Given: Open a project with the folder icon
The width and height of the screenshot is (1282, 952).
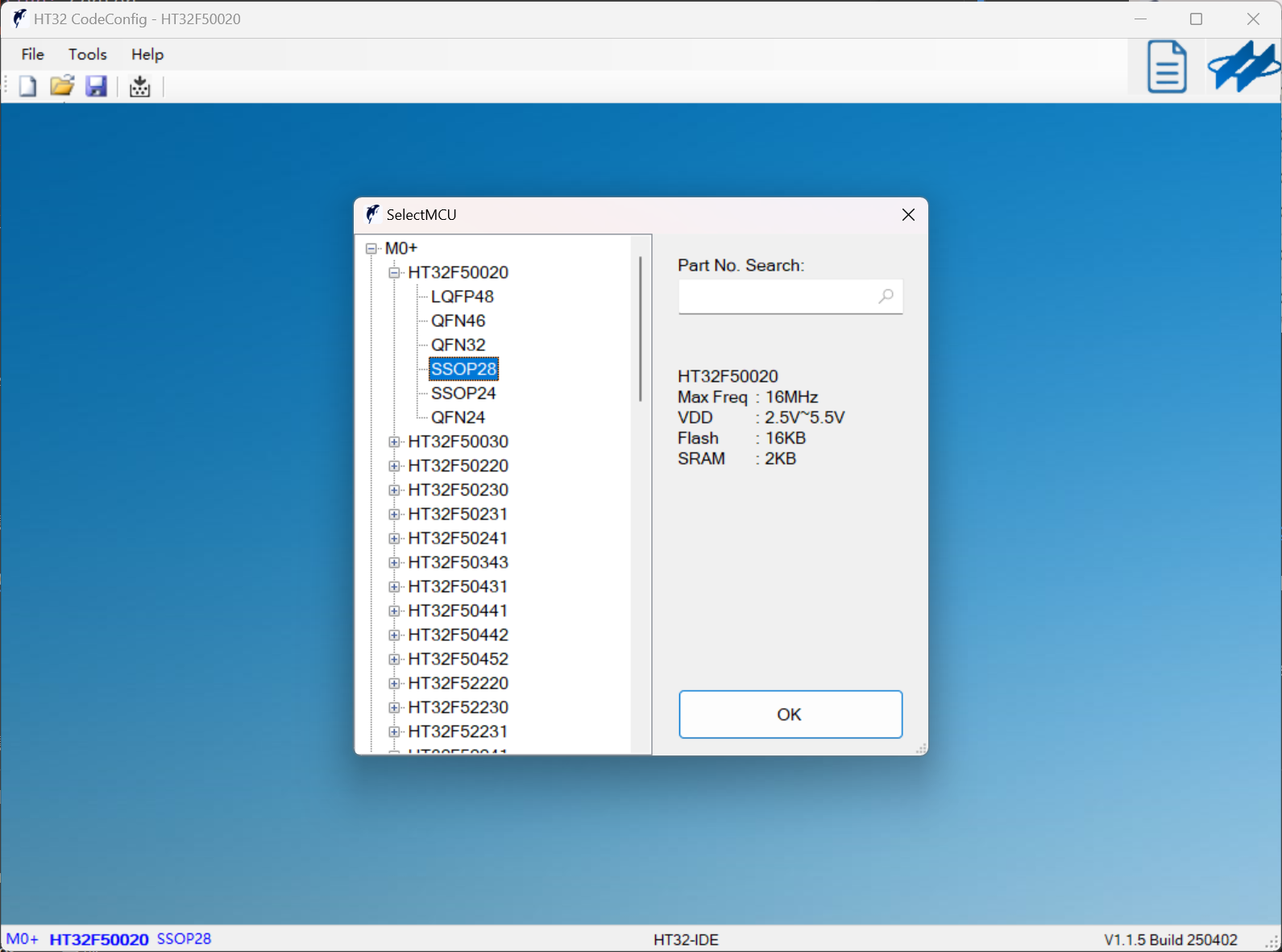Looking at the screenshot, I should (62, 86).
